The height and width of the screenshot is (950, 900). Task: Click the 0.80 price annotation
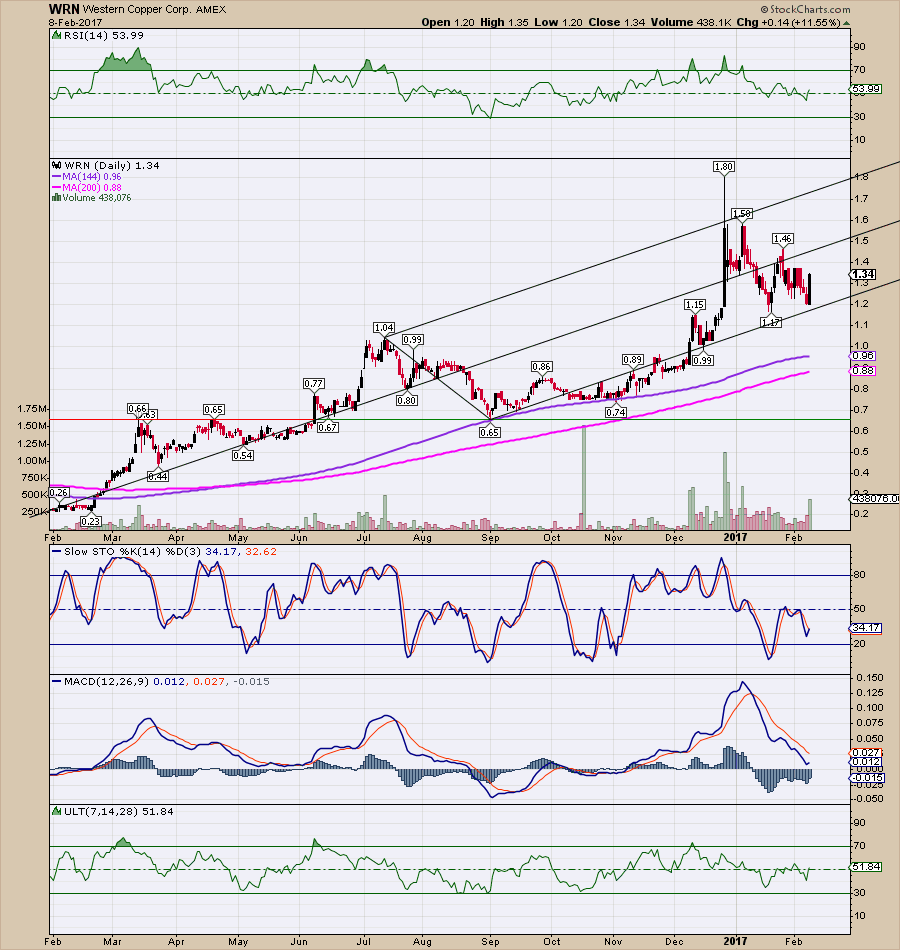(x=407, y=400)
